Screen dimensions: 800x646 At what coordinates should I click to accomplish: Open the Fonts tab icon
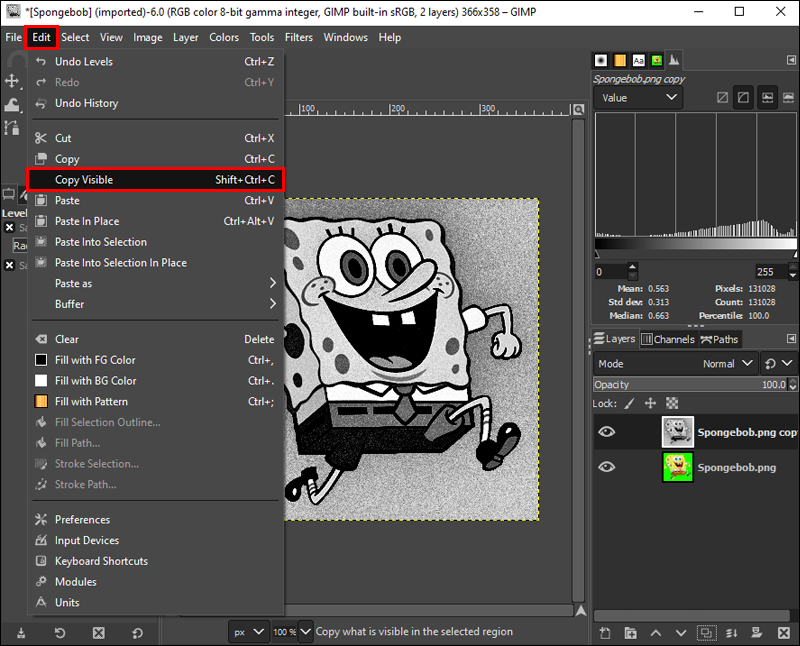(638, 60)
